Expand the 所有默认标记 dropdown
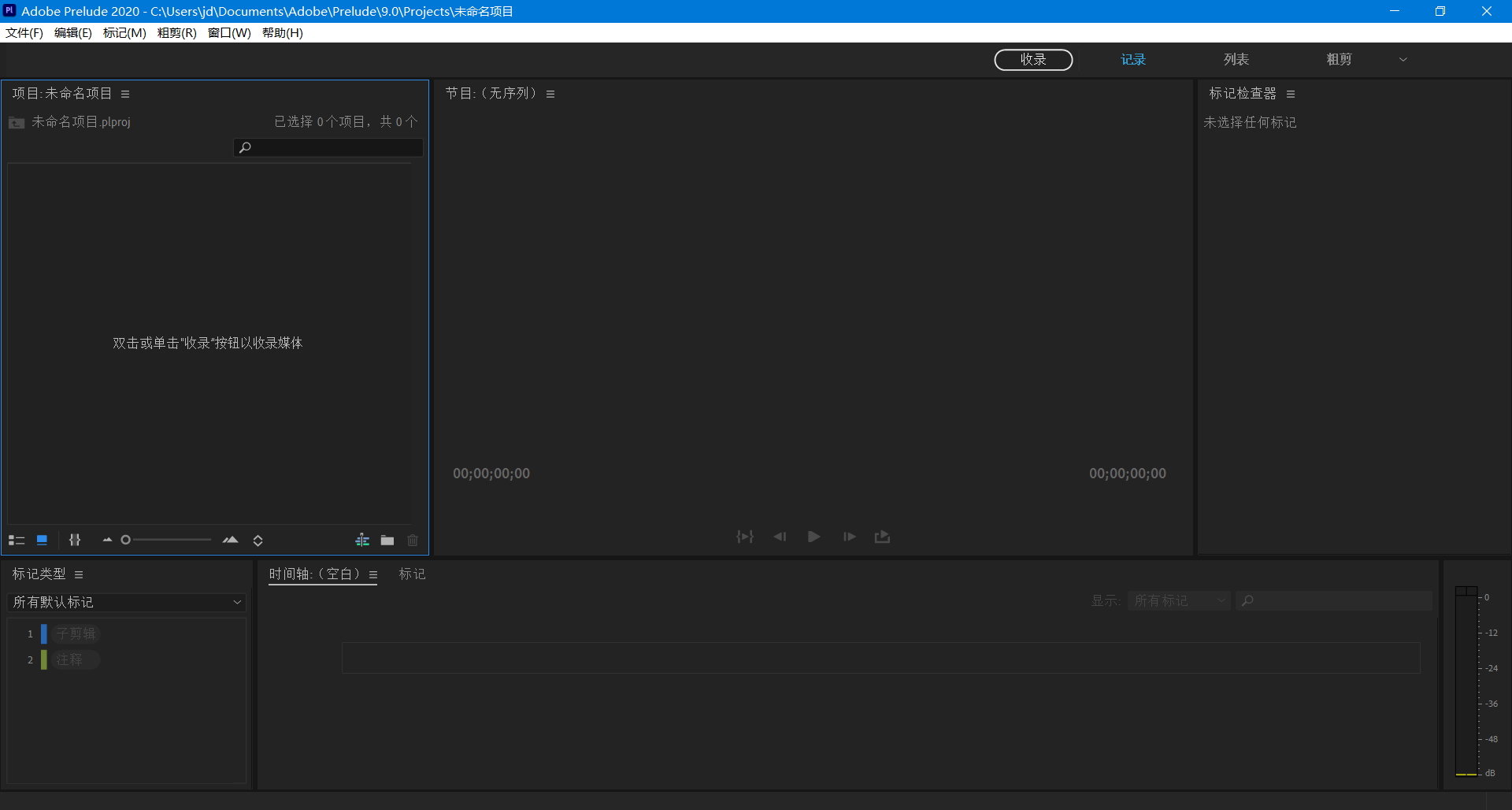The image size is (1512, 810). [126, 602]
